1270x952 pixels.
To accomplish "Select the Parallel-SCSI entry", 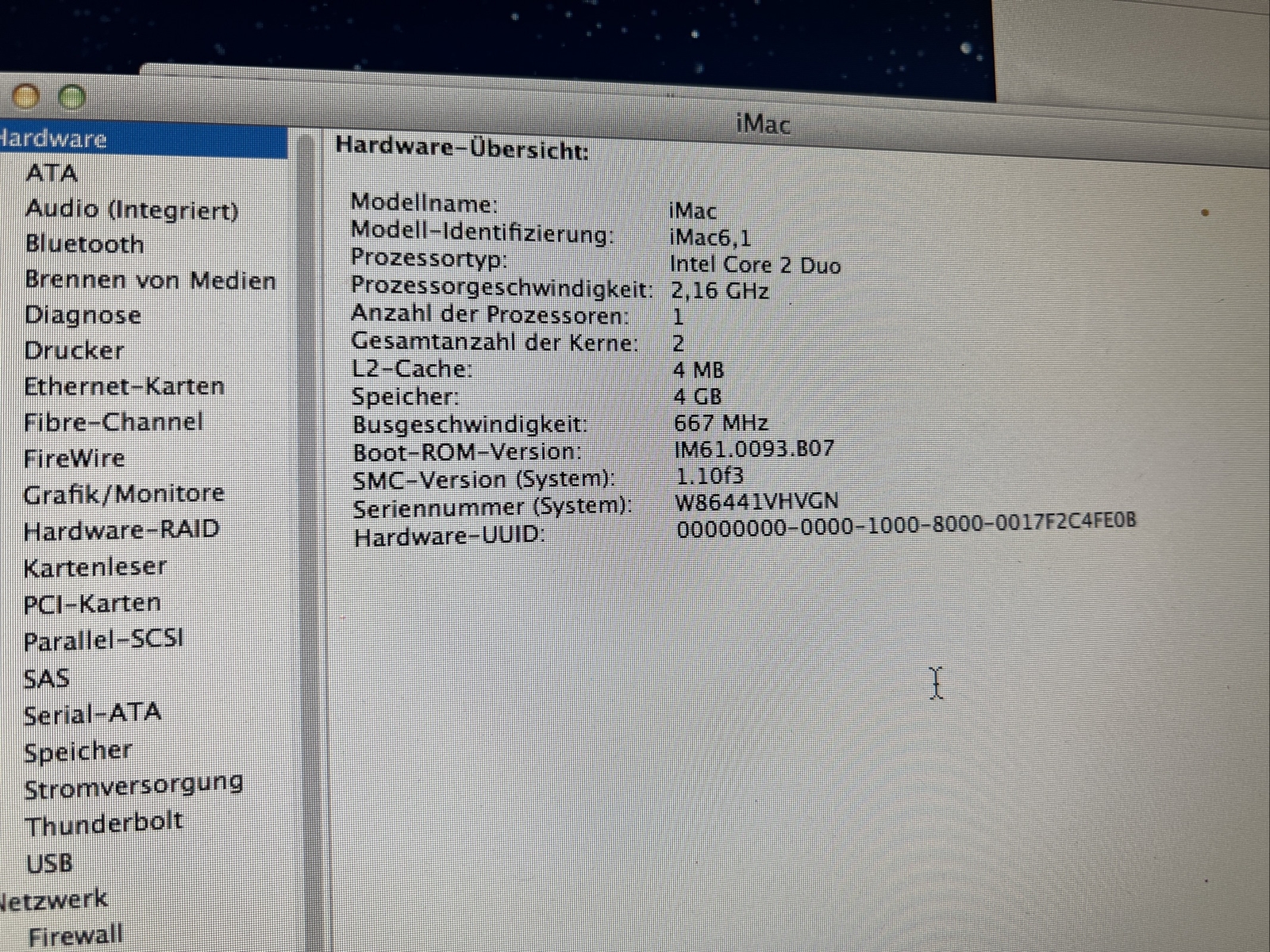I will coord(103,640).
